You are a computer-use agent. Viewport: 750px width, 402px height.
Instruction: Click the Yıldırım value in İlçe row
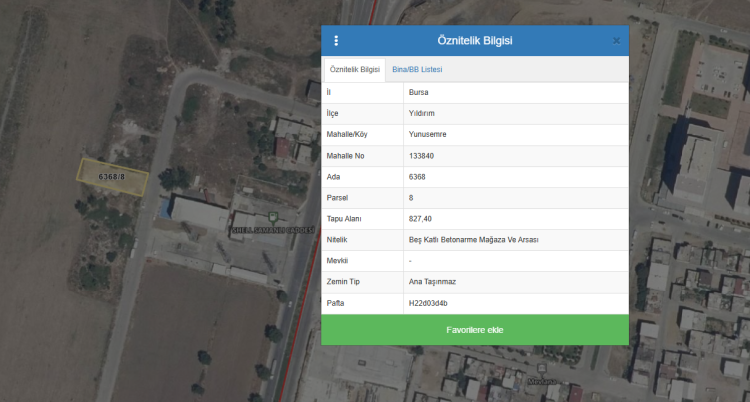421,113
